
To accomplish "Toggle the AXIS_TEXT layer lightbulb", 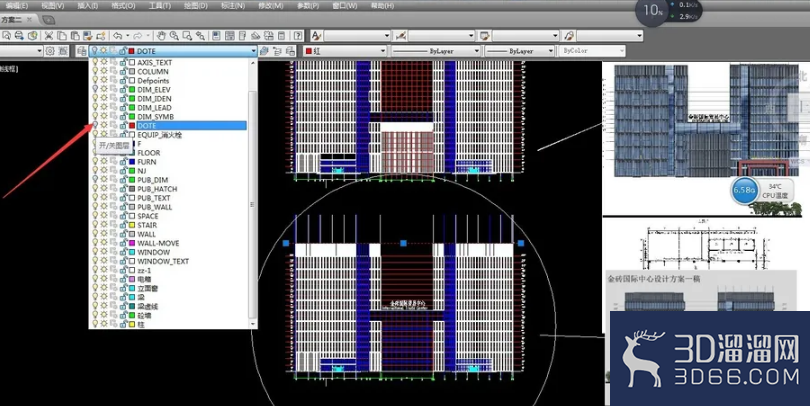I will [95, 63].
